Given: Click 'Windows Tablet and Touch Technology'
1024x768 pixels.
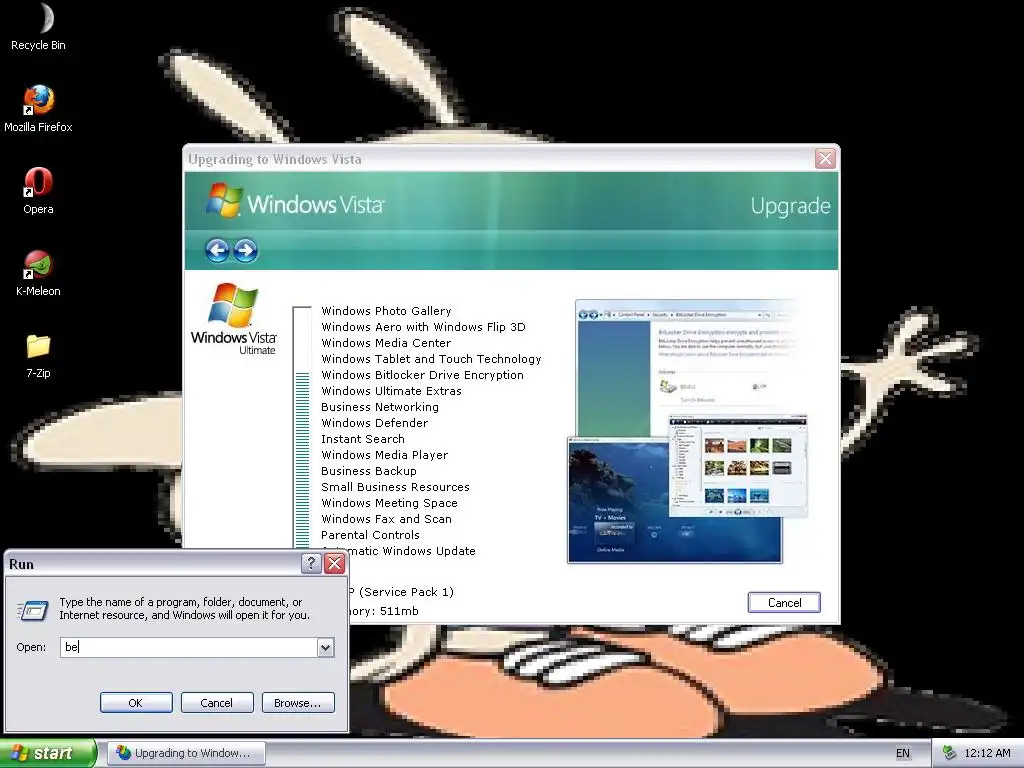Looking at the screenshot, I should (431, 359).
